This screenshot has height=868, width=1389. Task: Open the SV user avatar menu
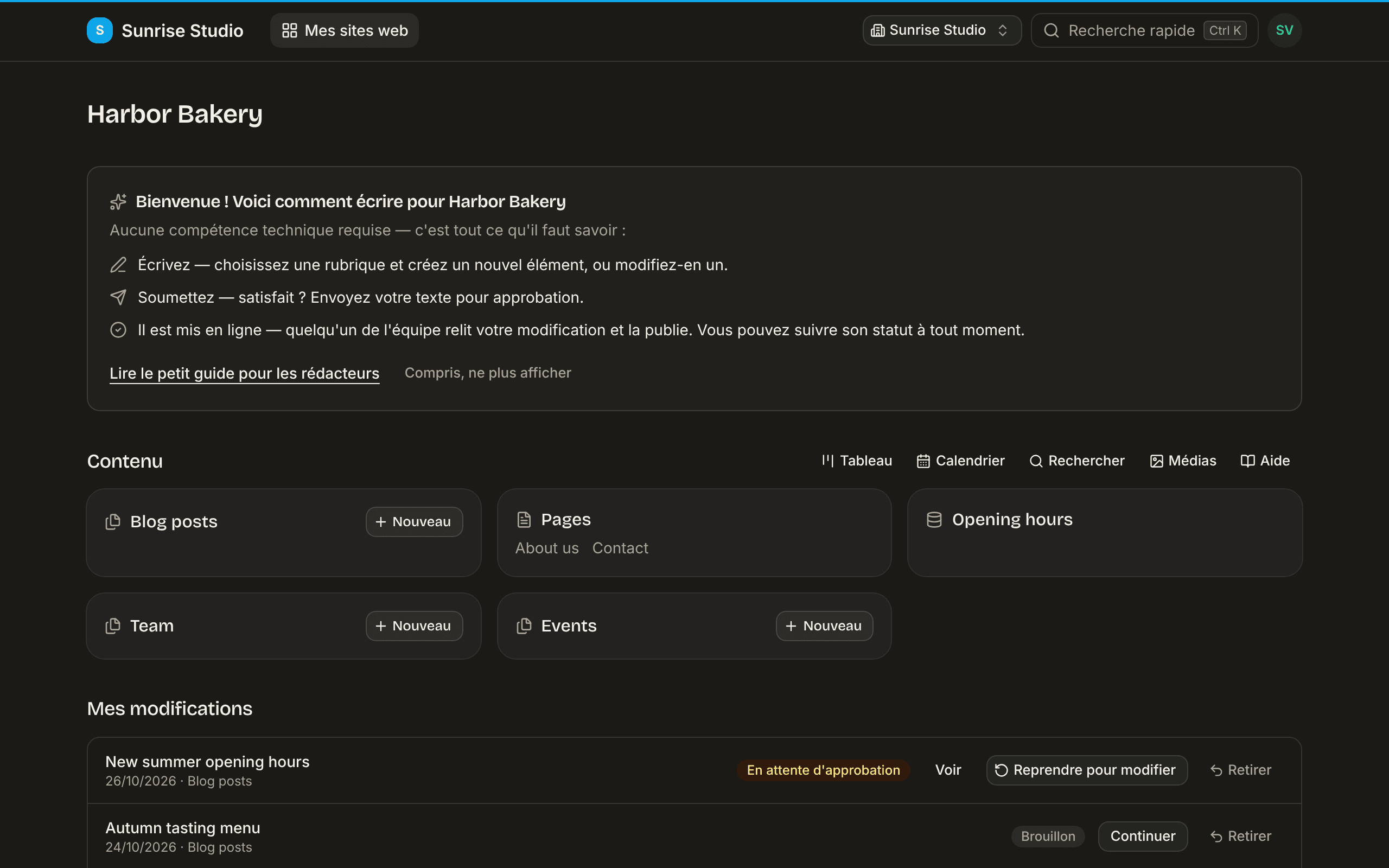[1284, 30]
